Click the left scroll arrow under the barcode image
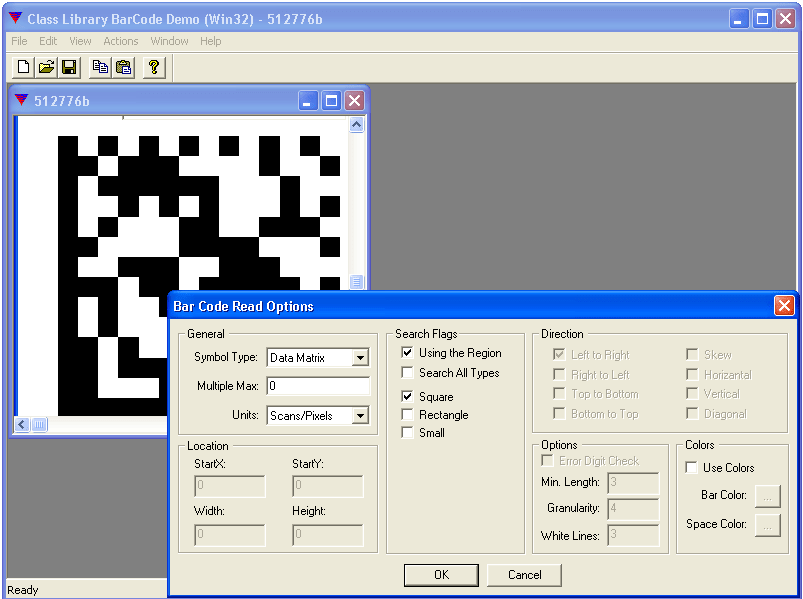This screenshot has width=803, height=599. click(21, 424)
